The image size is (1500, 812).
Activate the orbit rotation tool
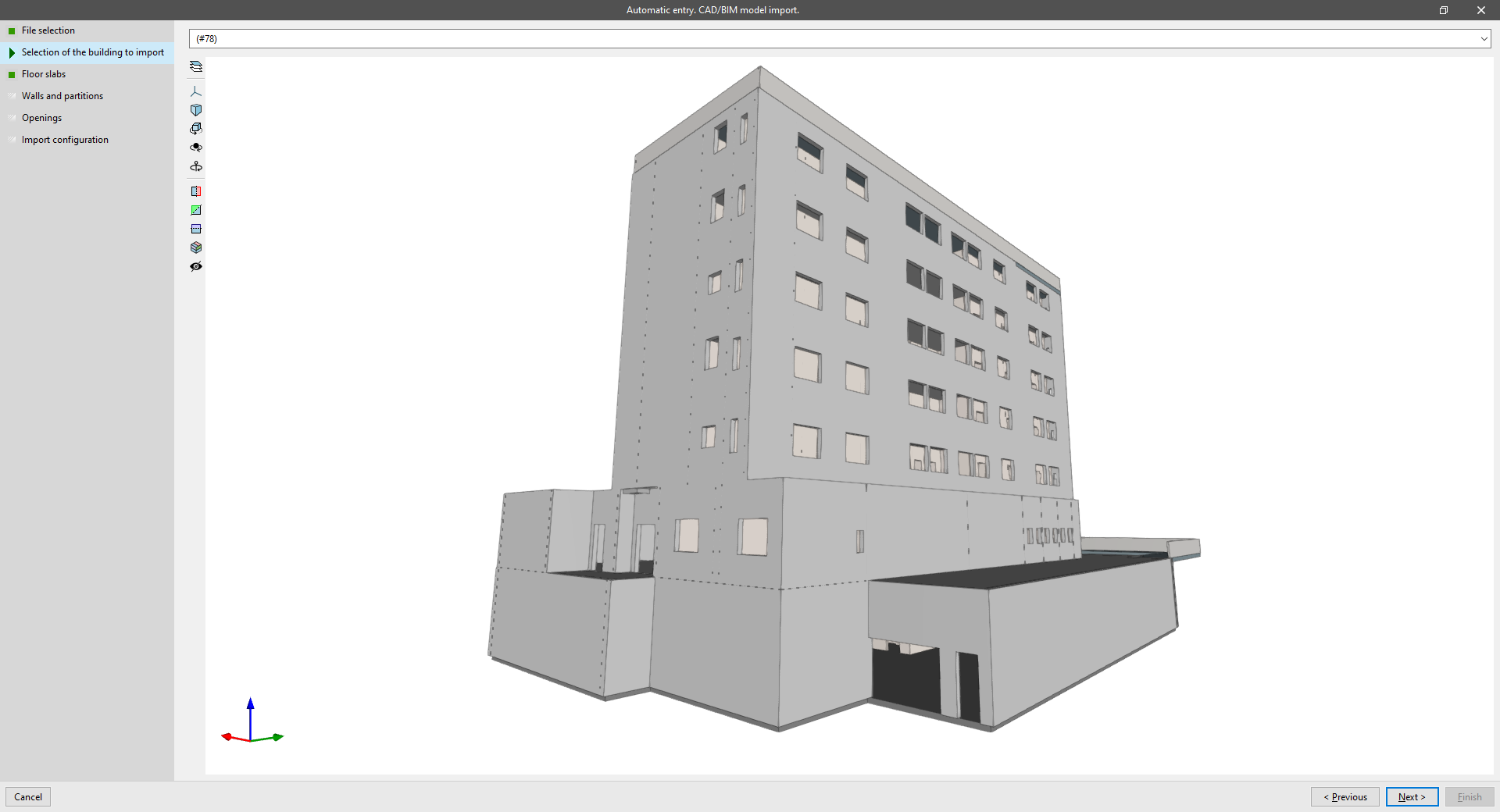(x=195, y=129)
